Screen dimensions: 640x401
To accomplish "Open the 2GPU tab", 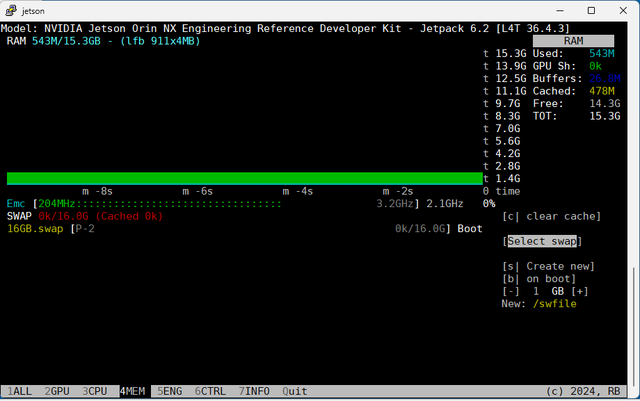I will 57,391.
